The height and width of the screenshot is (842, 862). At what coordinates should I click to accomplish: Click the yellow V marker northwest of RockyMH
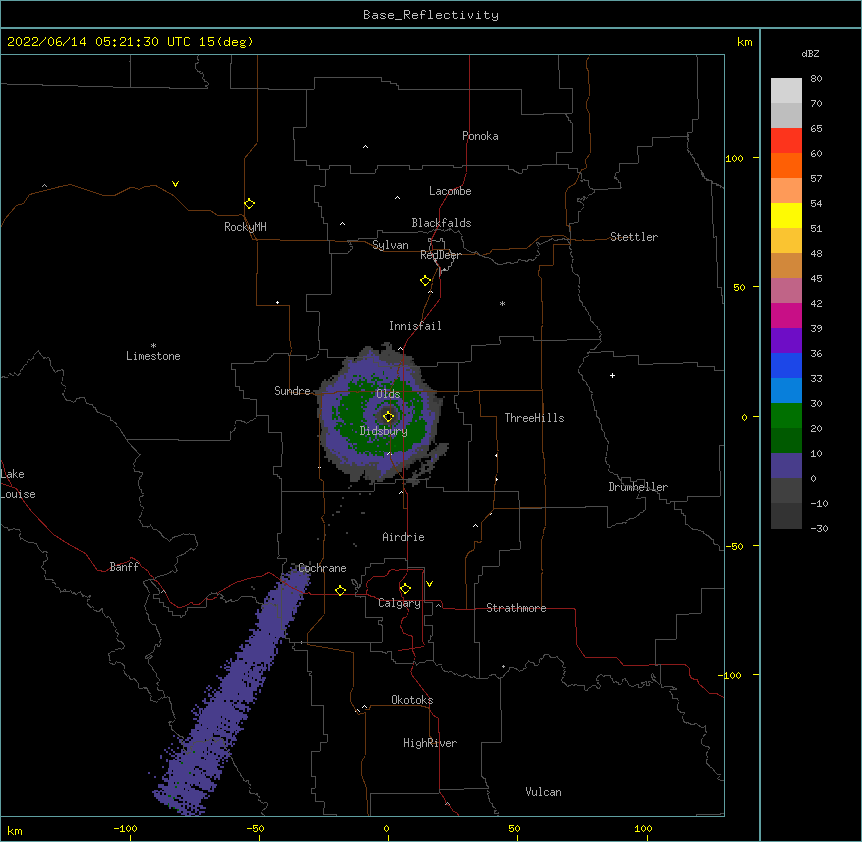175,184
